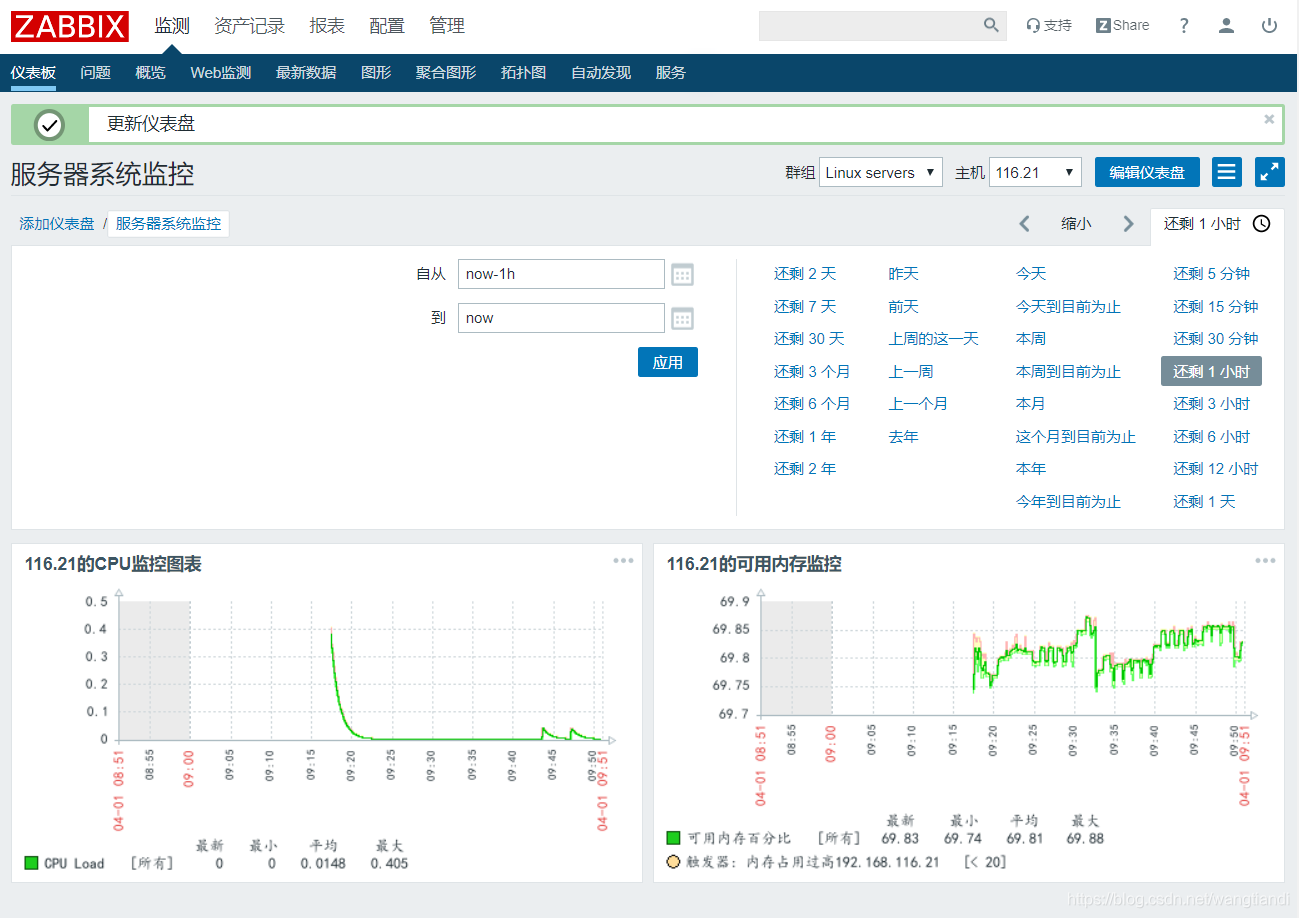Open the 报表 main menu
Image resolution: width=1299 pixels, height=918 pixels.
tap(327, 26)
